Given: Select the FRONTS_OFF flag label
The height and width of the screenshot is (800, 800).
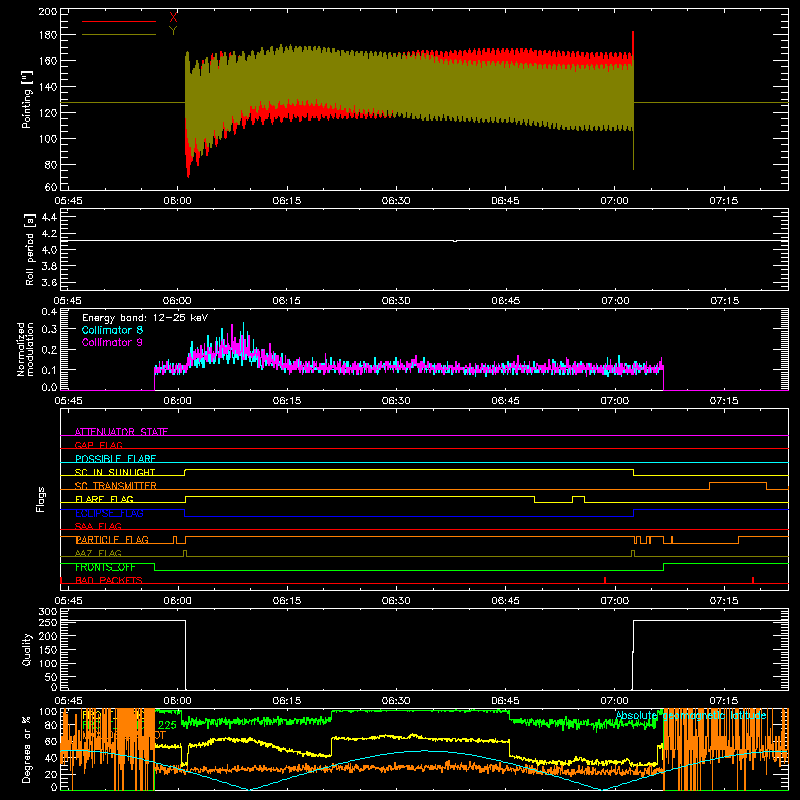Looking at the screenshot, I should pyautogui.click(x=105, y=567).
